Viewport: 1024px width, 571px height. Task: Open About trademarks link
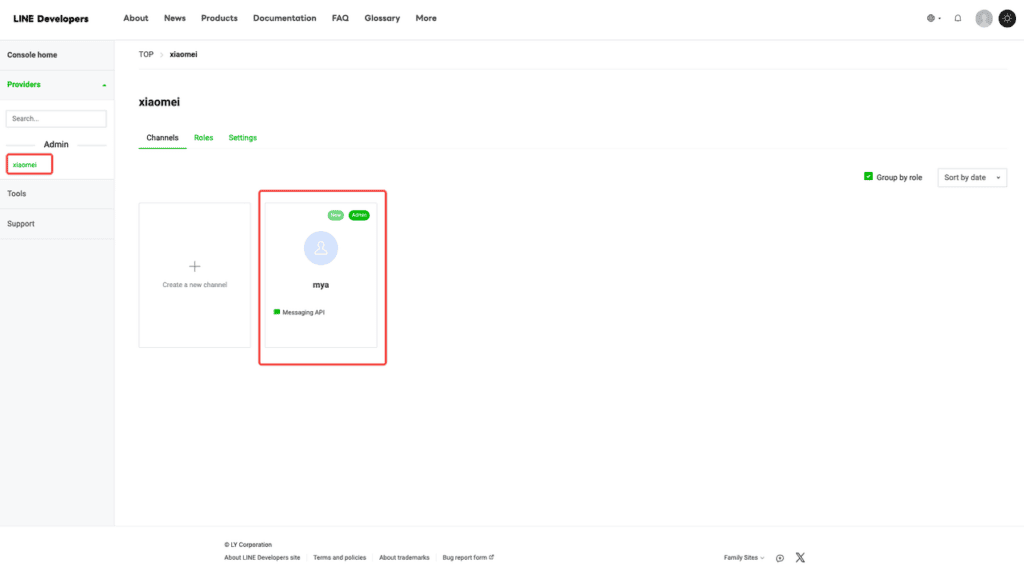404,558
